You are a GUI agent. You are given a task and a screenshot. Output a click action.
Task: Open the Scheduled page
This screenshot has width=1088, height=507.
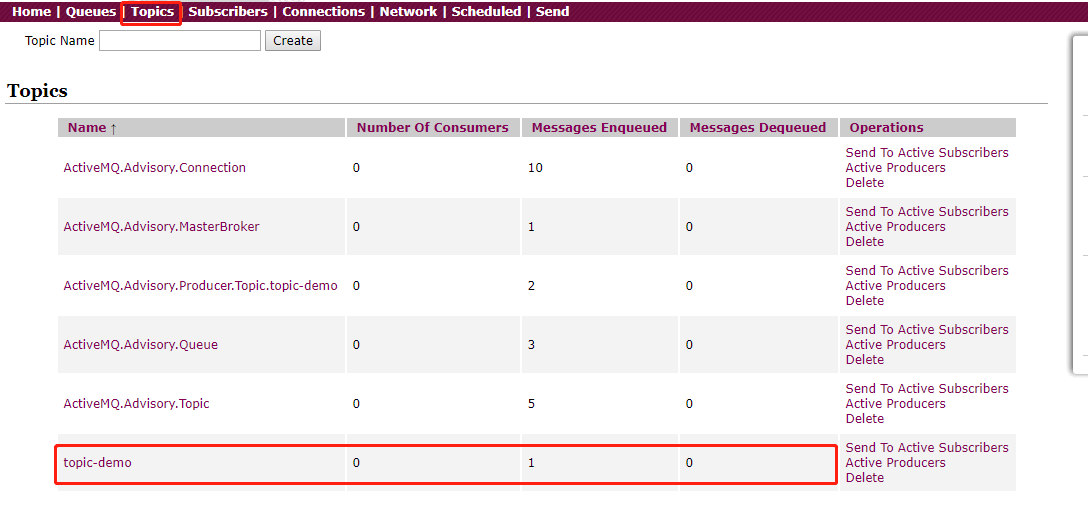click(x=486, y=12)
